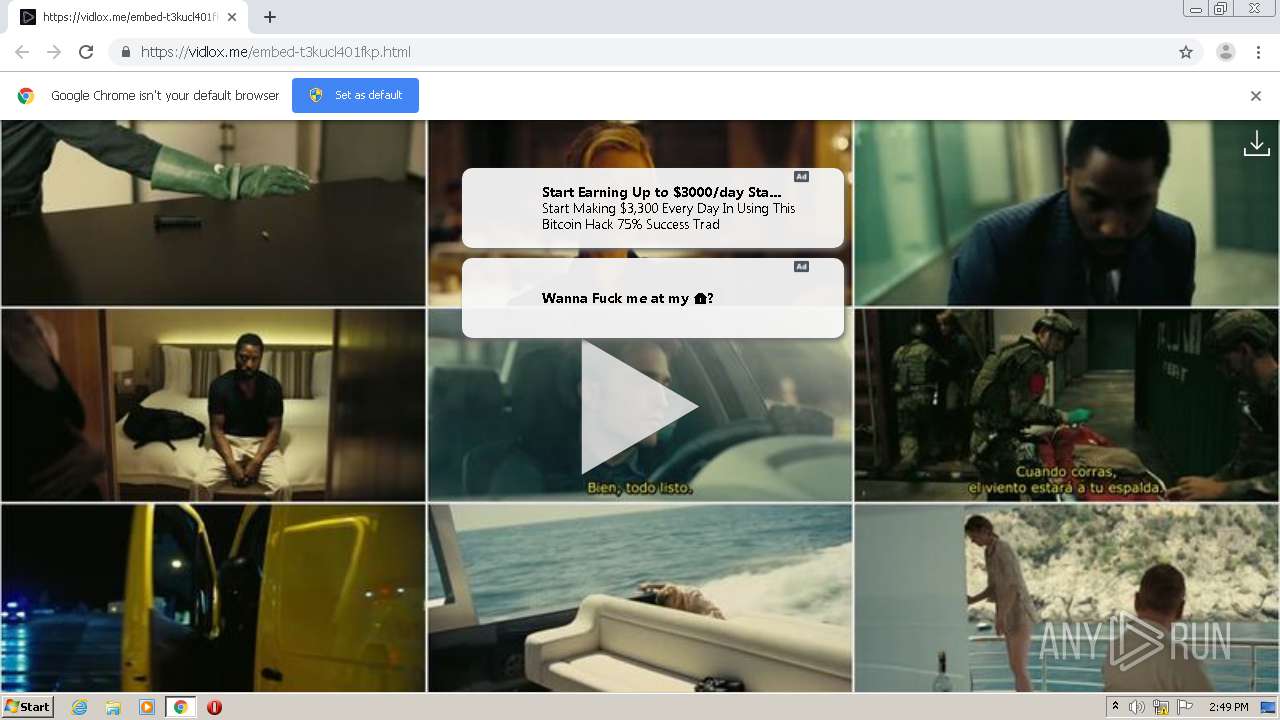Image resolution: width=1280 pixels, height=720 pixels.
Task: Bookmark this page with the star icon
Action: [1186, 52]
